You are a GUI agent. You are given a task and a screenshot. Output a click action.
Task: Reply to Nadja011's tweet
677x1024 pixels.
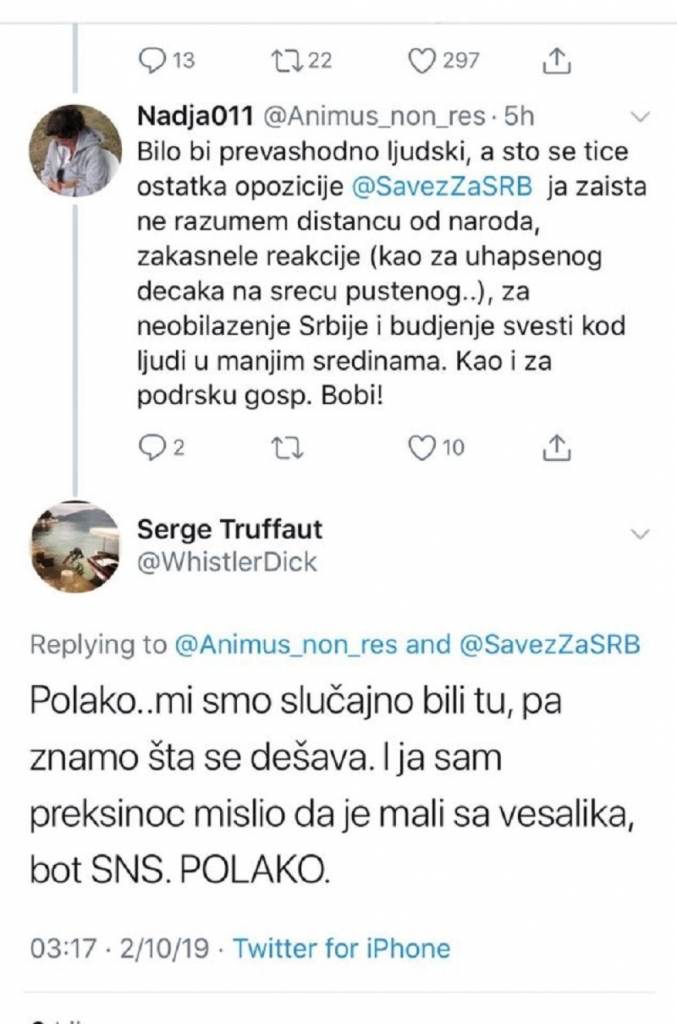(149, 448)
